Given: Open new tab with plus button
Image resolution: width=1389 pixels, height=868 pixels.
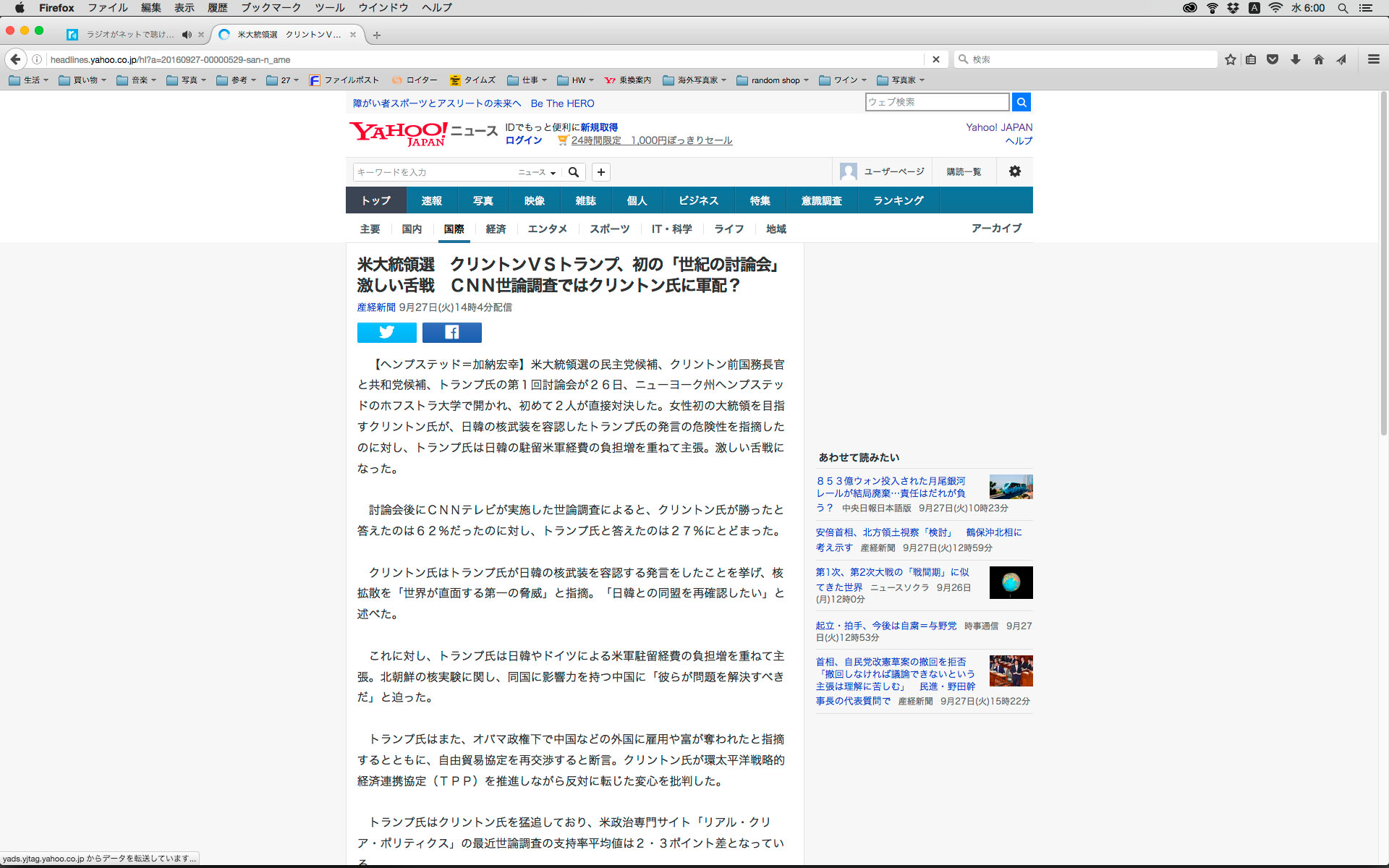Looking at the screenshot, I should [x=376, y=35].
